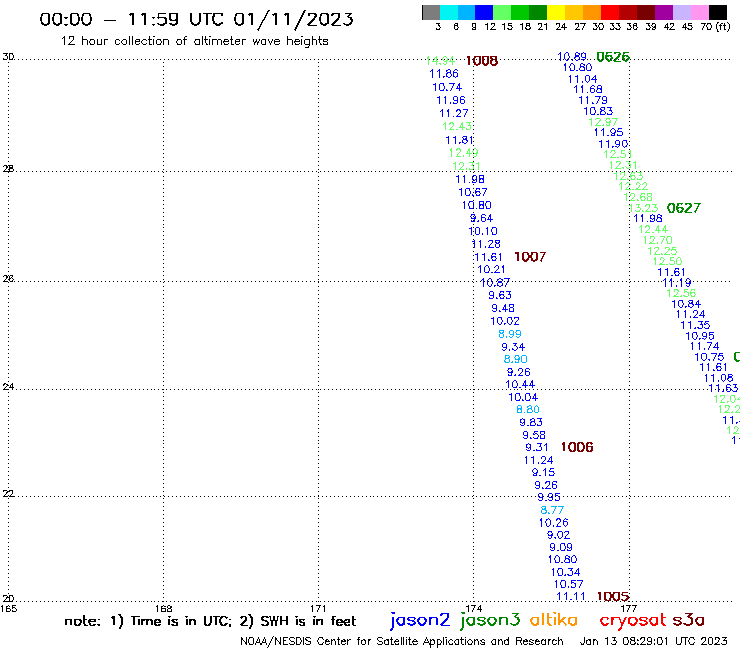Click the light-blue value 8.77
740x650 pixels.
point(552,510)
